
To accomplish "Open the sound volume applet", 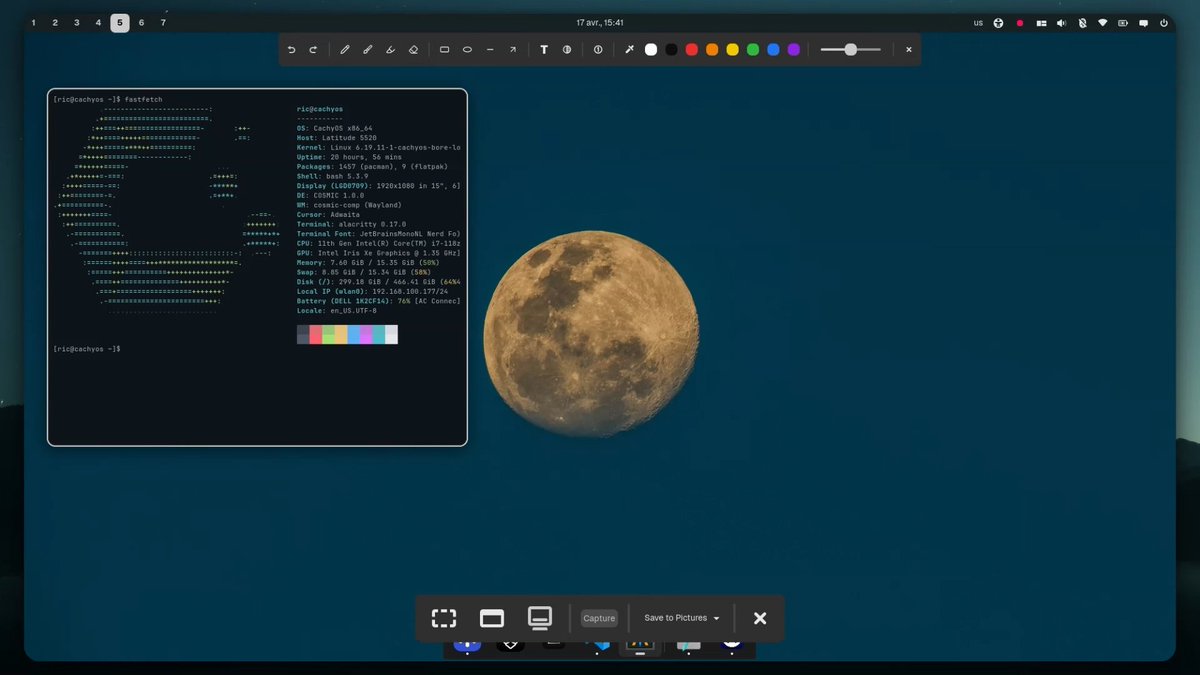I will click(x=1061, y=22).
